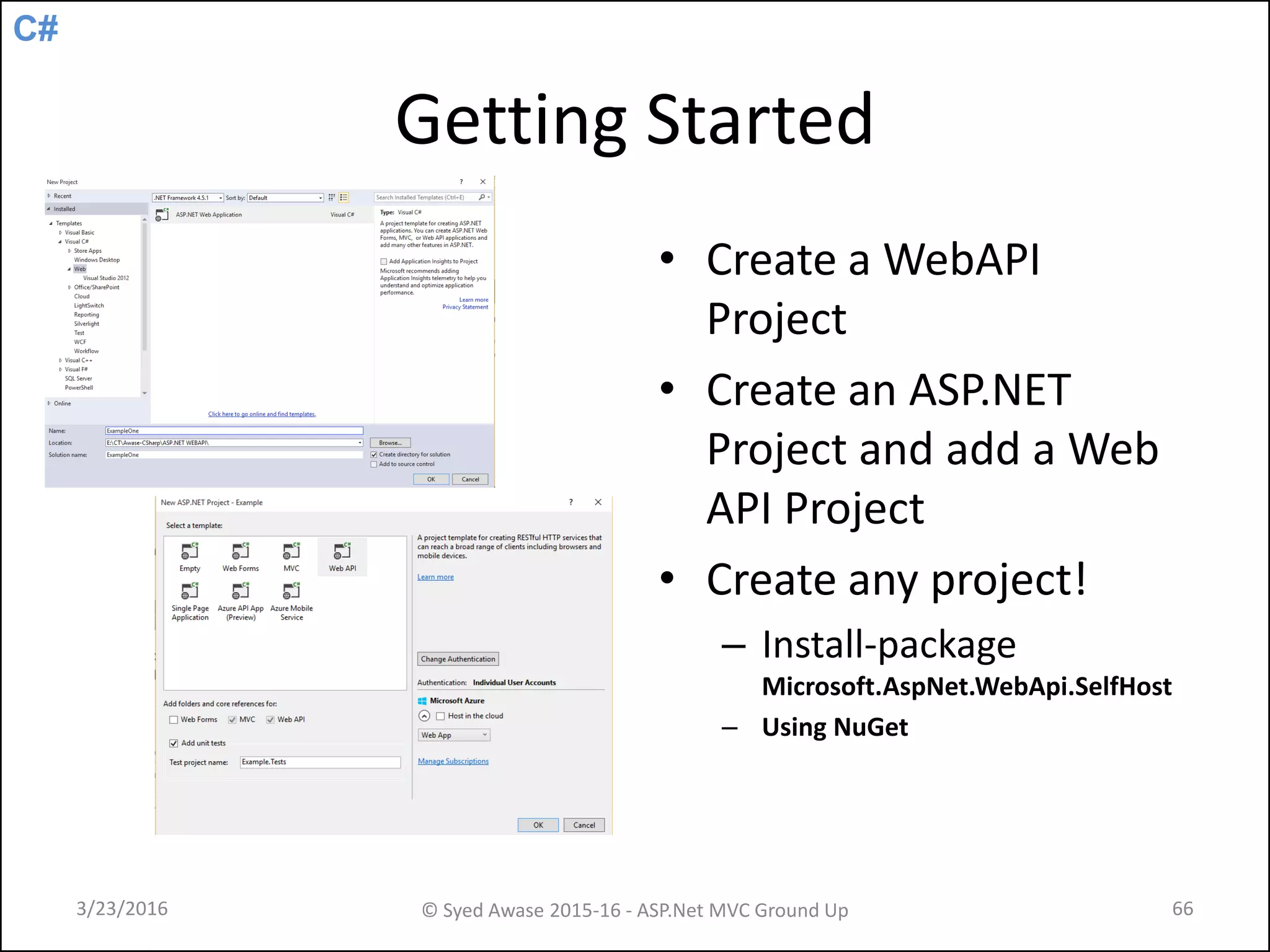Viewport: 1270px width, 952px height.
Task: Open Learn more link for Web API
Action: tap(435, 577)
